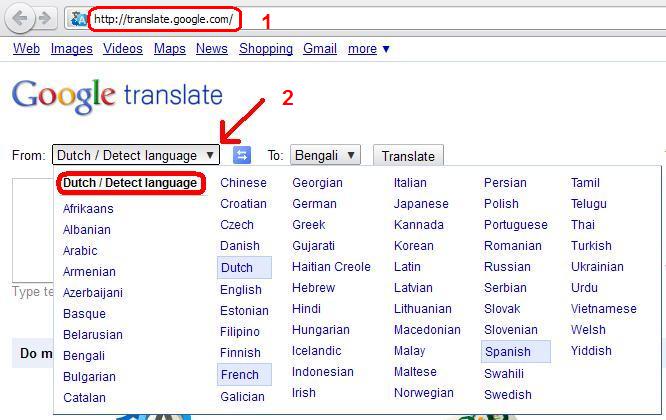Click the translate site icon in address bar

[x=79, y=19]
